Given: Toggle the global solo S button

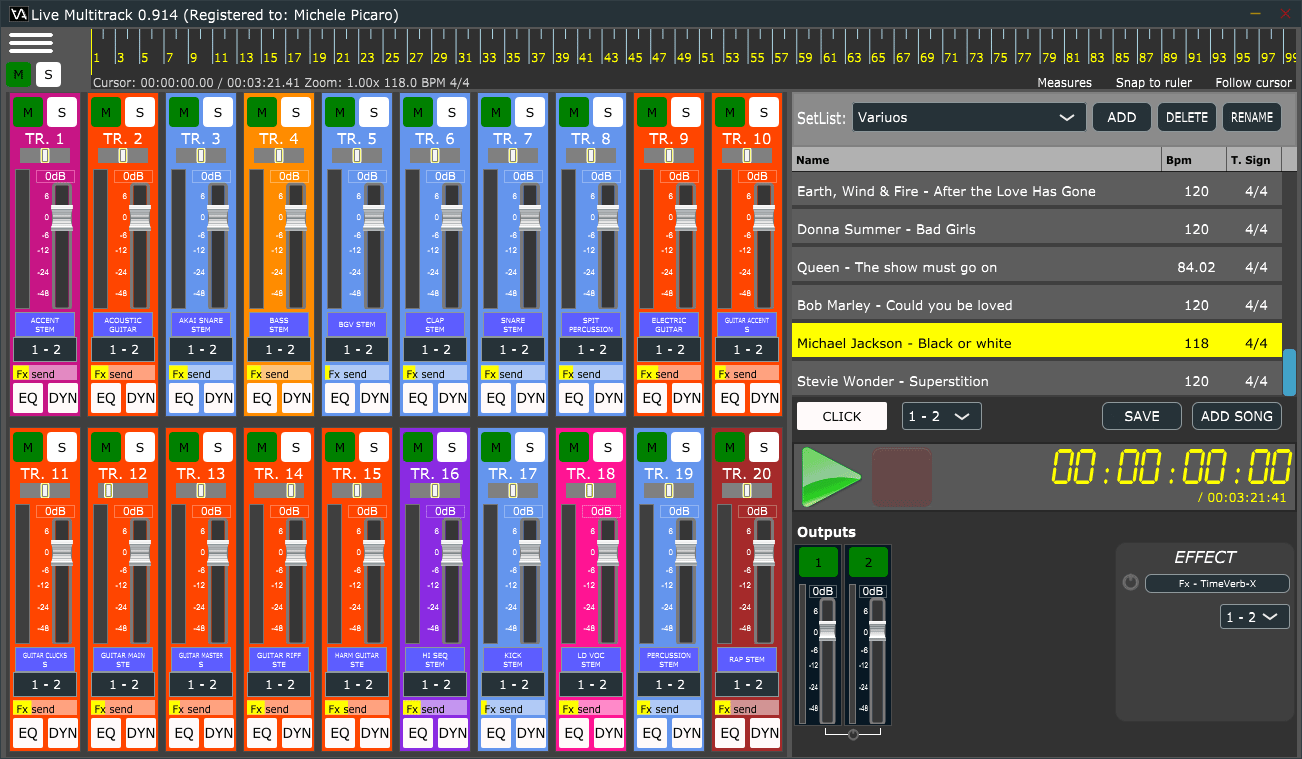Looking at the screenshot, I should point(47,74).
